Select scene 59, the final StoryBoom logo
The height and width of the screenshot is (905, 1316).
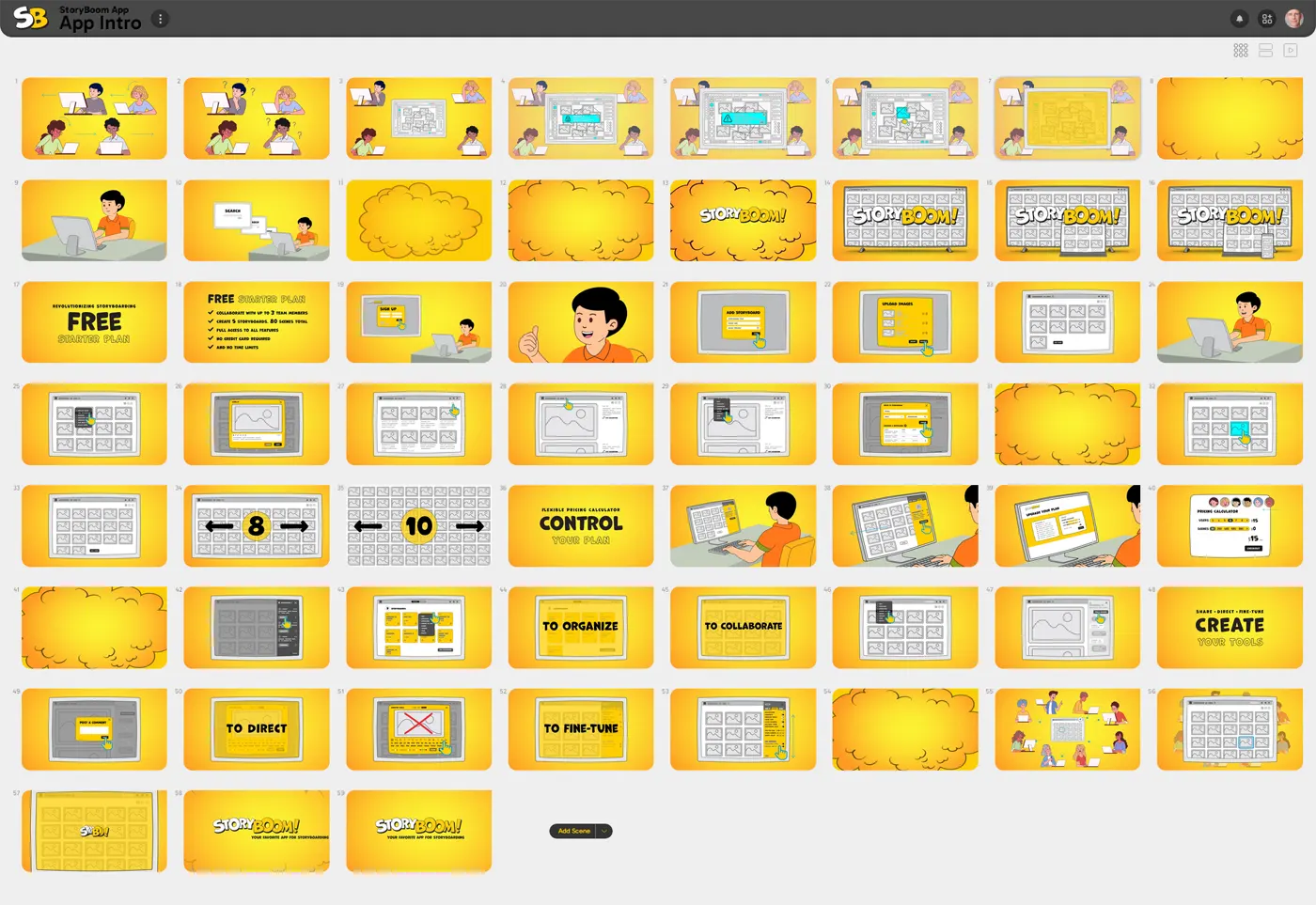pos(419,831)
